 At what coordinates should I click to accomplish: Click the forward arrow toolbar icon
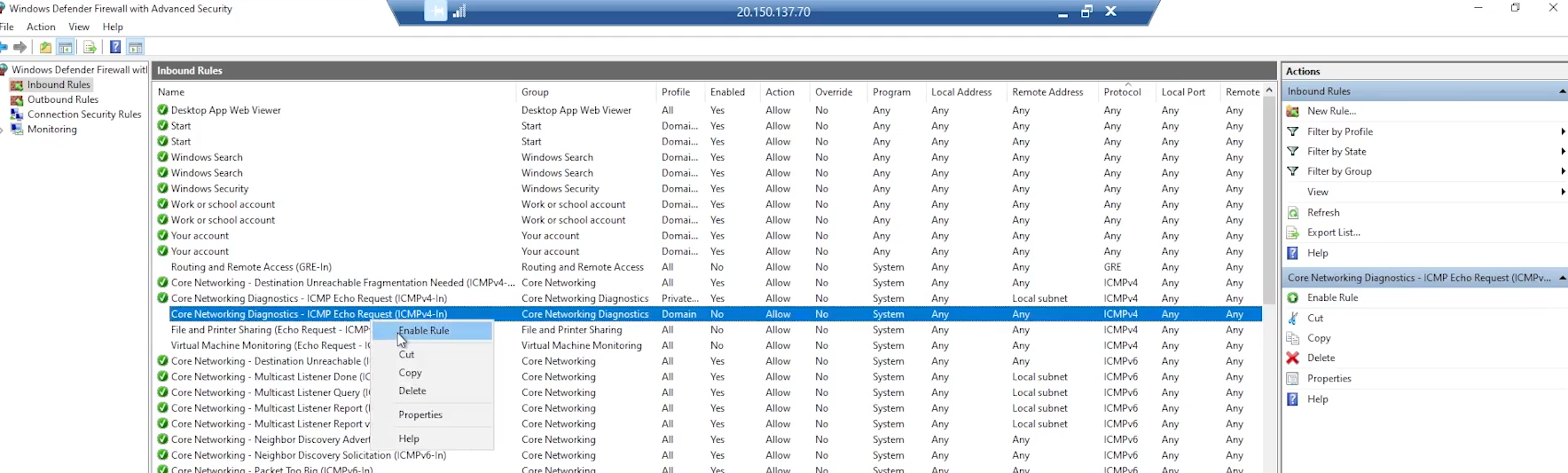pos(20,47)
